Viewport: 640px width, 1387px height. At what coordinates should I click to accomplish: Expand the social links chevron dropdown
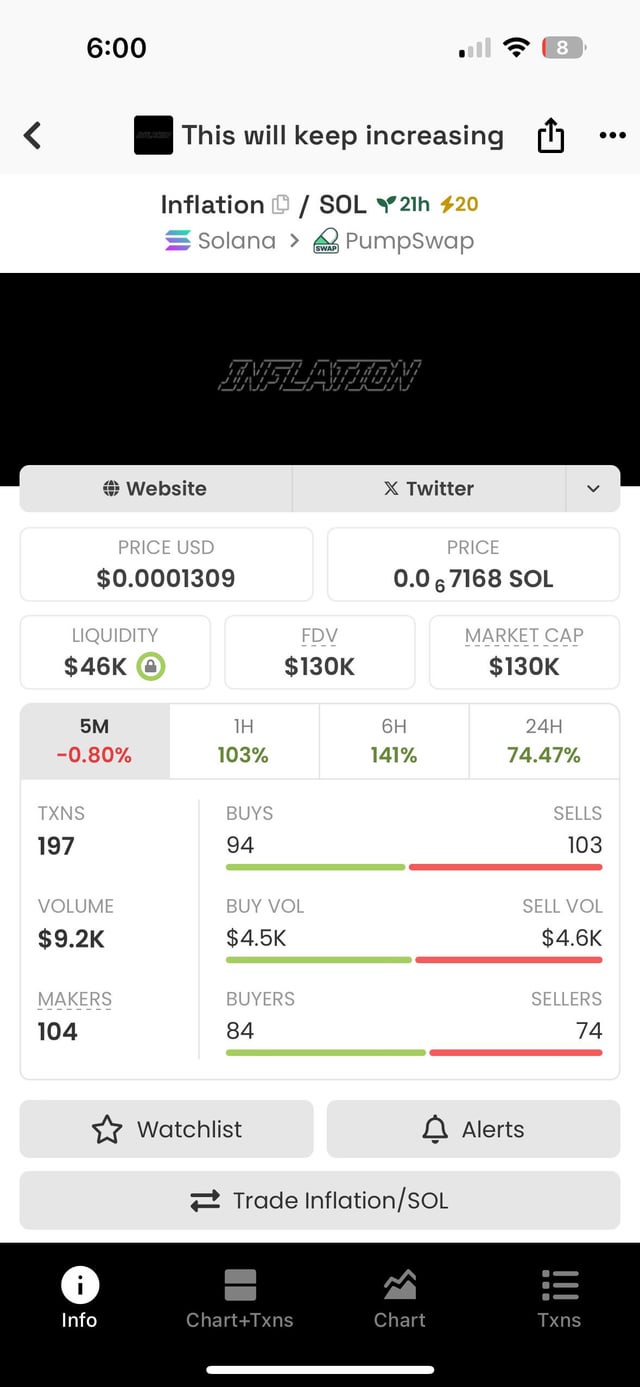tap(593, 489)
